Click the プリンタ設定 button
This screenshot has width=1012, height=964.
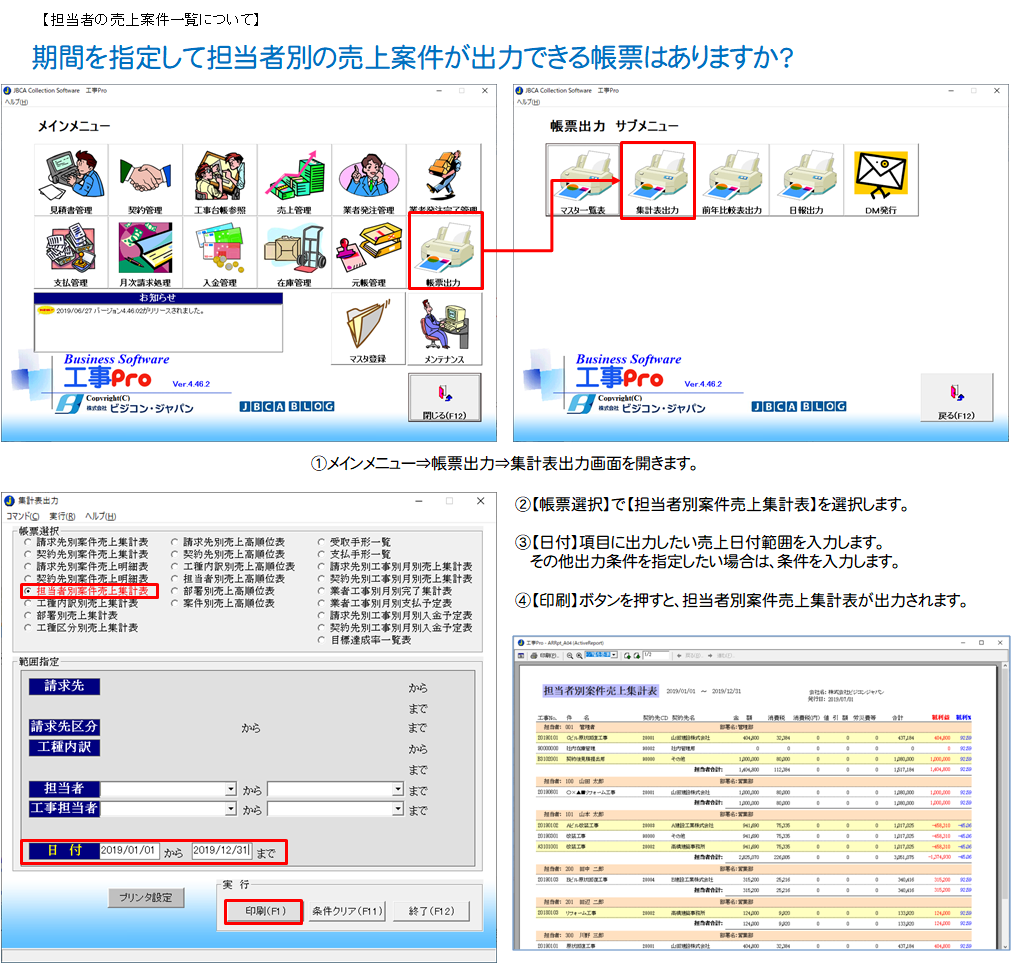146,898
